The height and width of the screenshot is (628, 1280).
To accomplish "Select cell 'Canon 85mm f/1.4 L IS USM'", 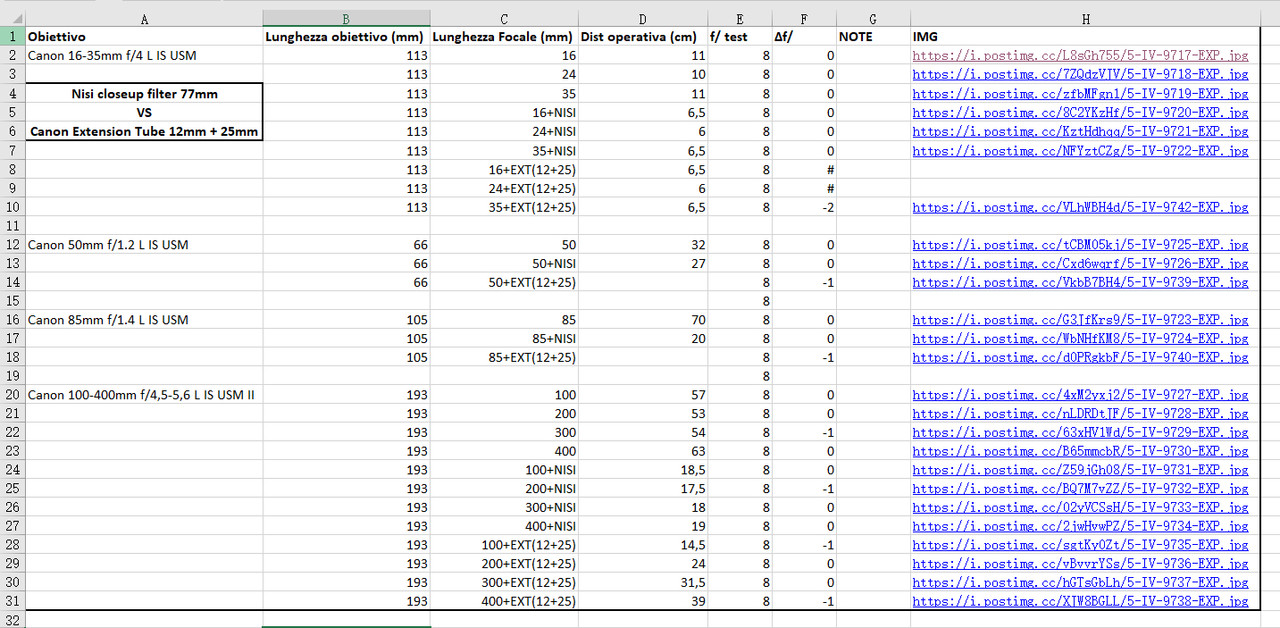I will click(x=144, y=320).
